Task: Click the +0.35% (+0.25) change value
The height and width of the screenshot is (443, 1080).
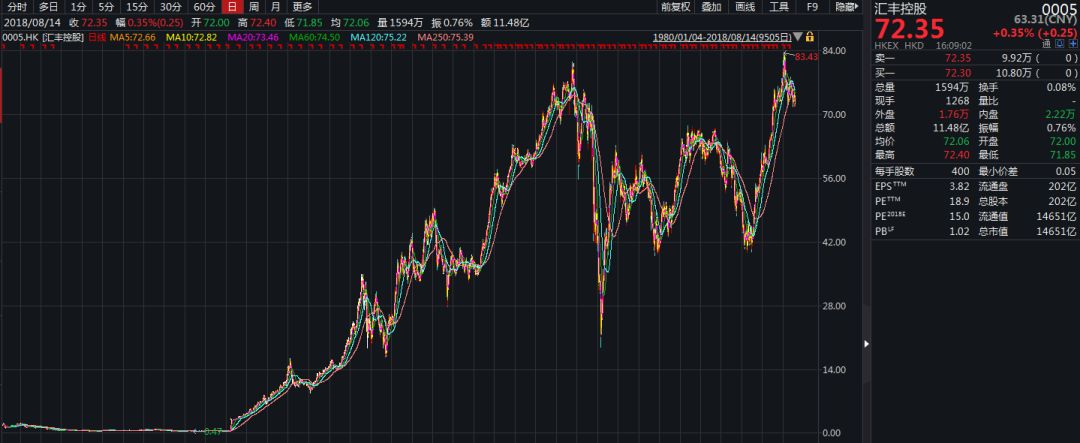Action: (1034, 32)
